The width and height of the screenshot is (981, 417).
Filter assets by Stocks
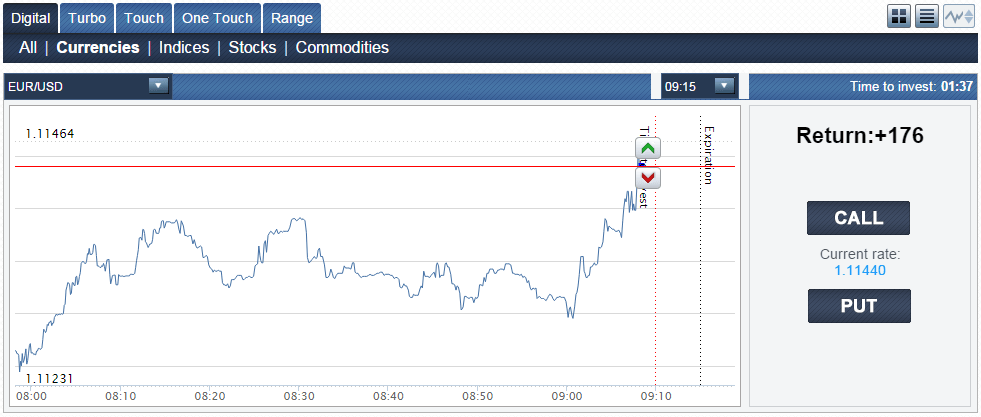[x=252, y=47]
